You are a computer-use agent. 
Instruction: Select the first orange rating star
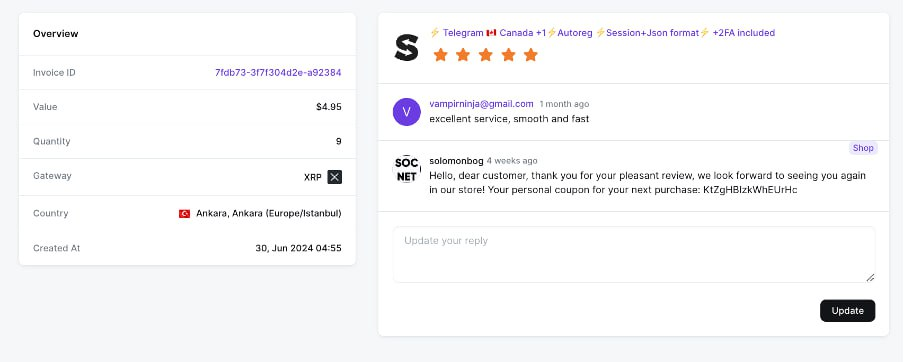pos(440,55)
